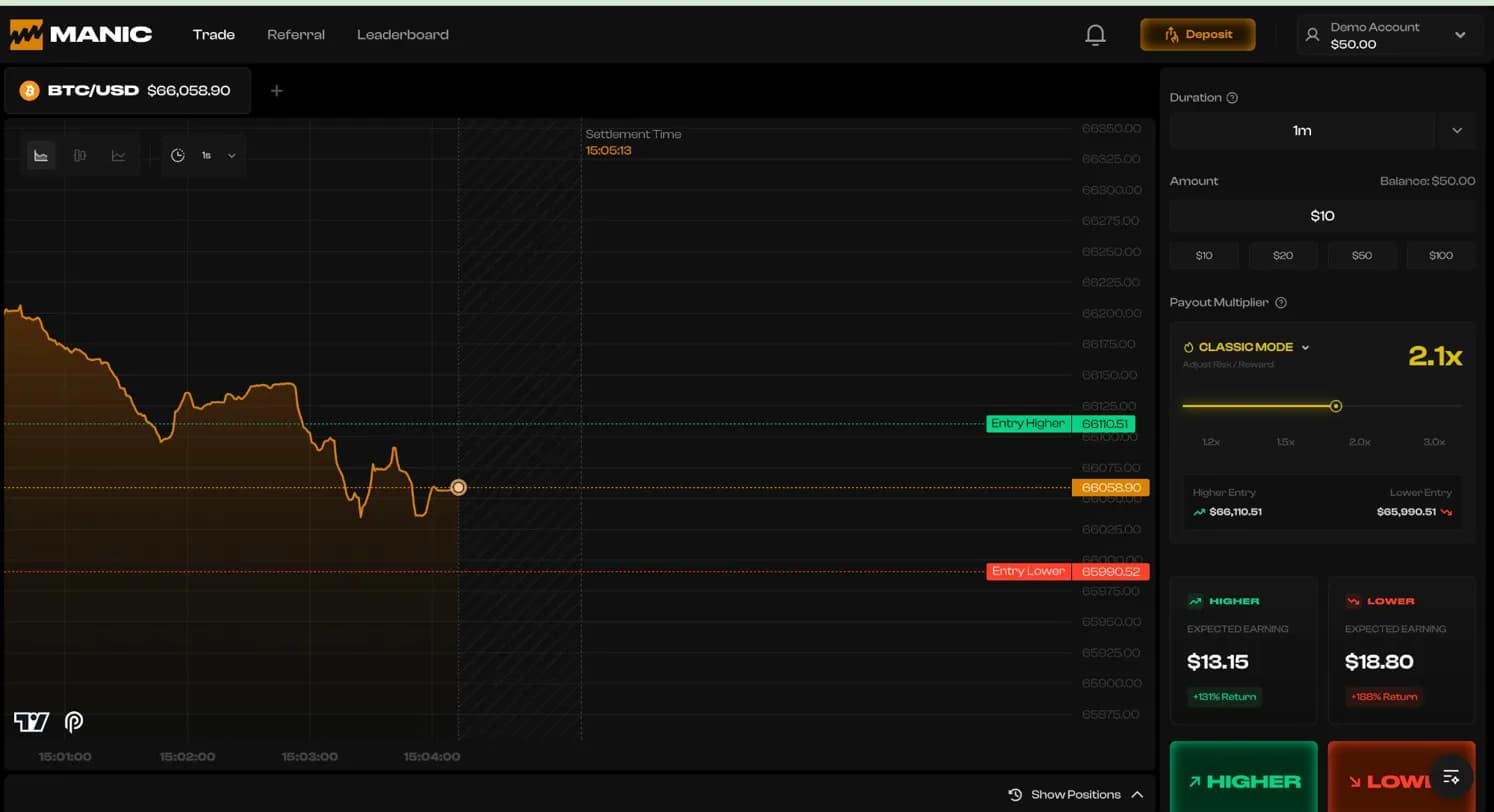
Task: Set multiplier to 1.2x mark
Action: coord(1211,442)
